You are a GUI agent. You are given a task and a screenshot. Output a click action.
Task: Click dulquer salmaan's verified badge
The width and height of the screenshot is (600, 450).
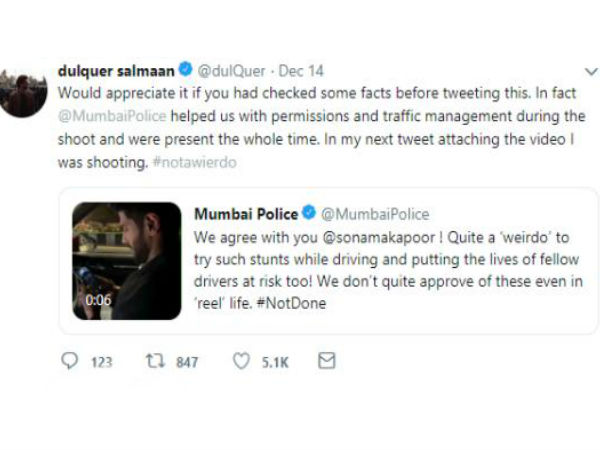186,71
